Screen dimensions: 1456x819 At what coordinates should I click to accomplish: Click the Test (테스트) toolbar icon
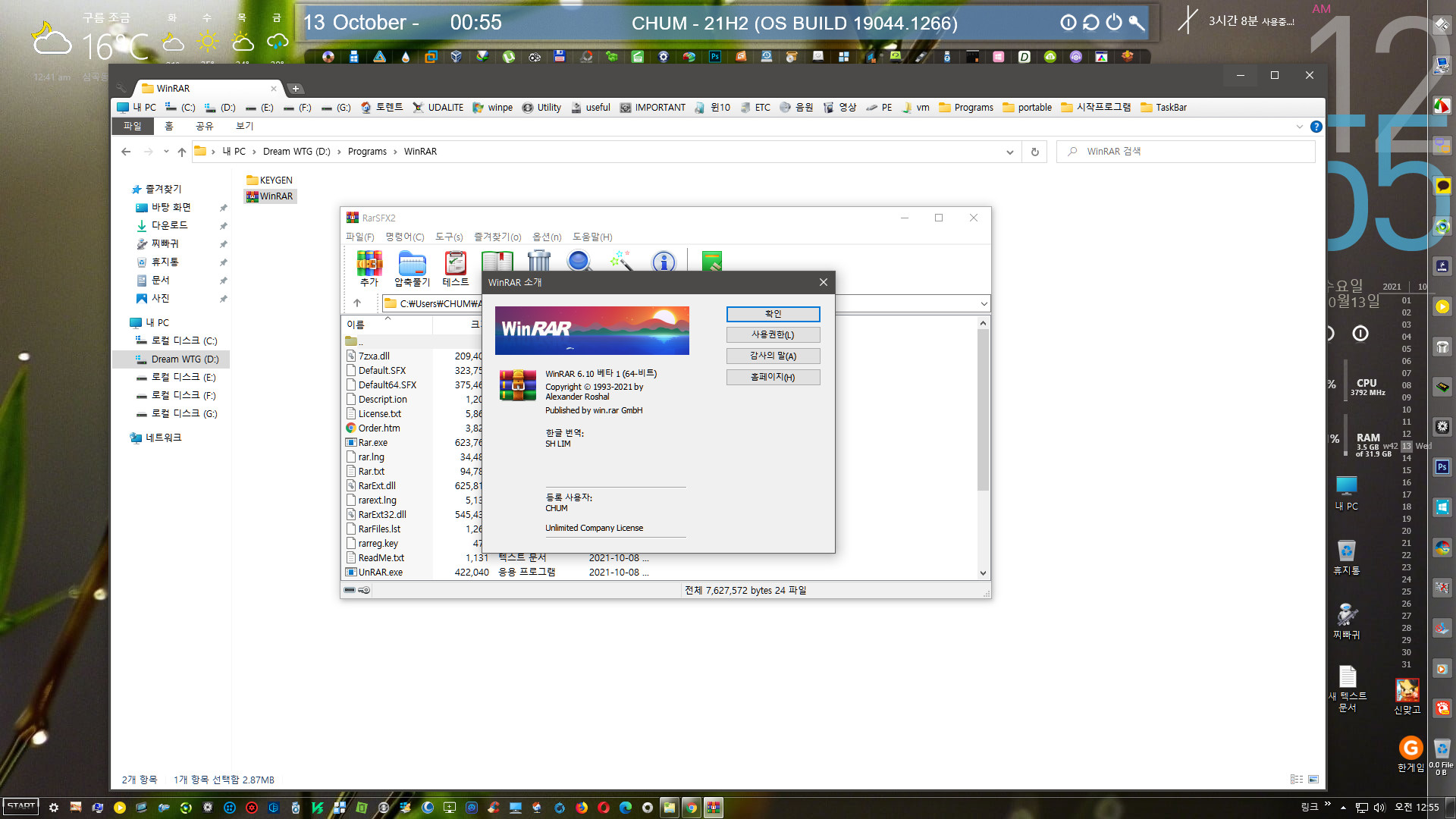tap(455, 268)
